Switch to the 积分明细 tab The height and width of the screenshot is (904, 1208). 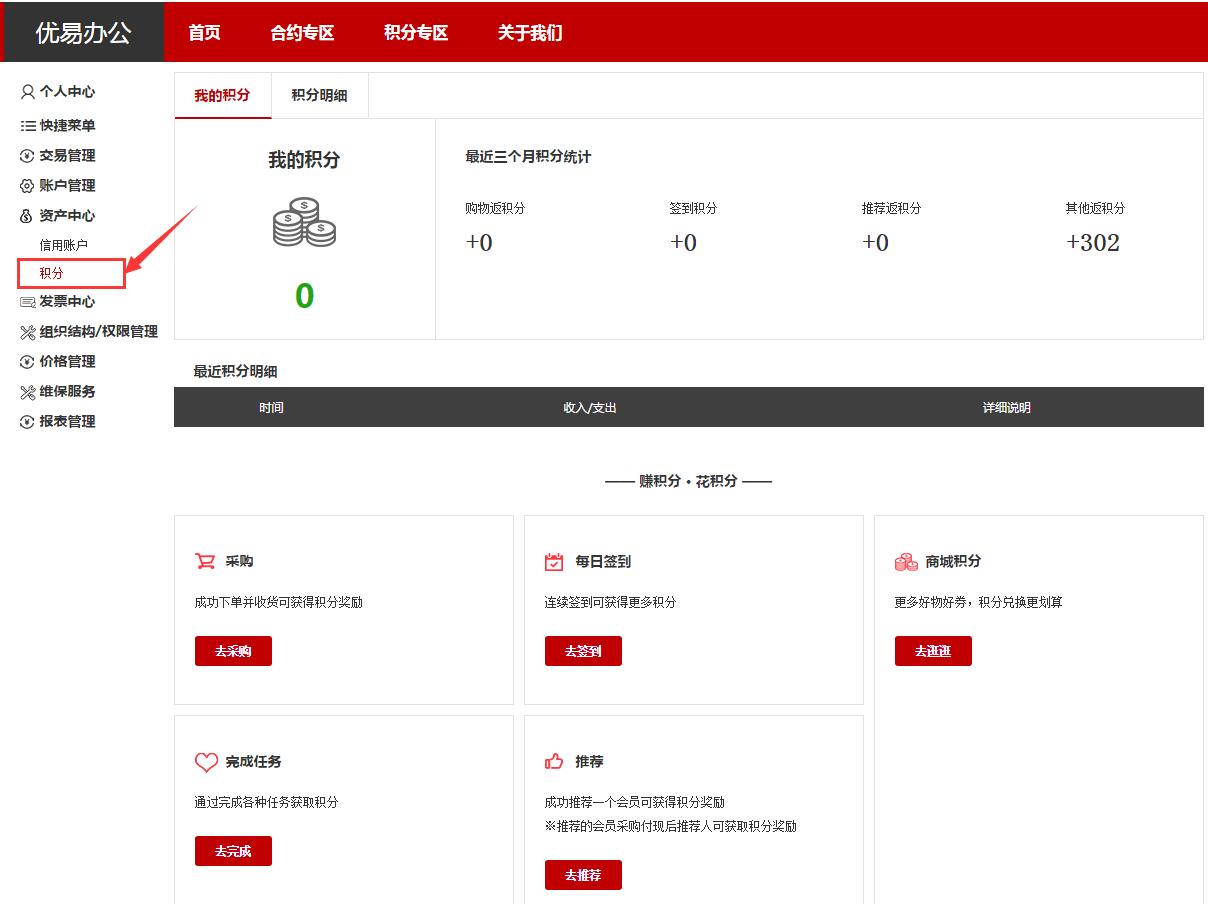click(x=319, y=96)
